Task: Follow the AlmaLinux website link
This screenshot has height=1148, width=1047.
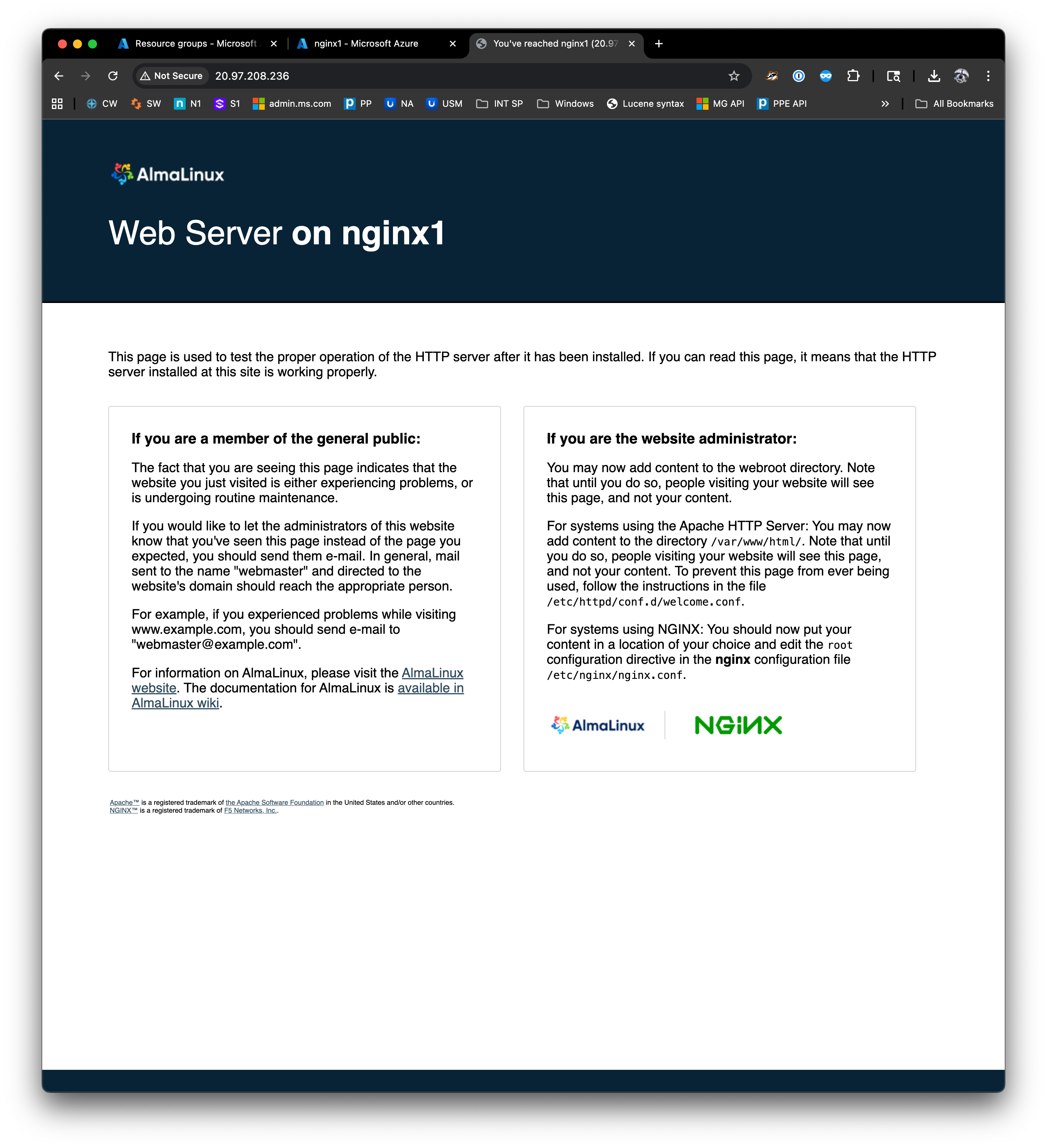Action: (x=432, y=673)
